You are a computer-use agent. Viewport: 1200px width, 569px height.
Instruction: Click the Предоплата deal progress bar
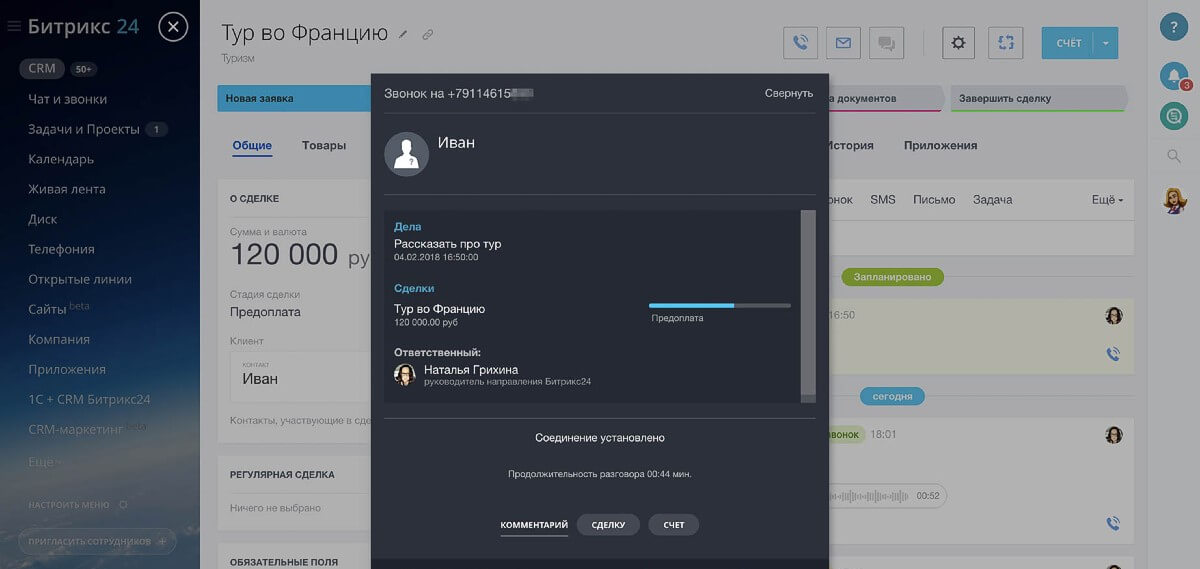coord(719,305)
